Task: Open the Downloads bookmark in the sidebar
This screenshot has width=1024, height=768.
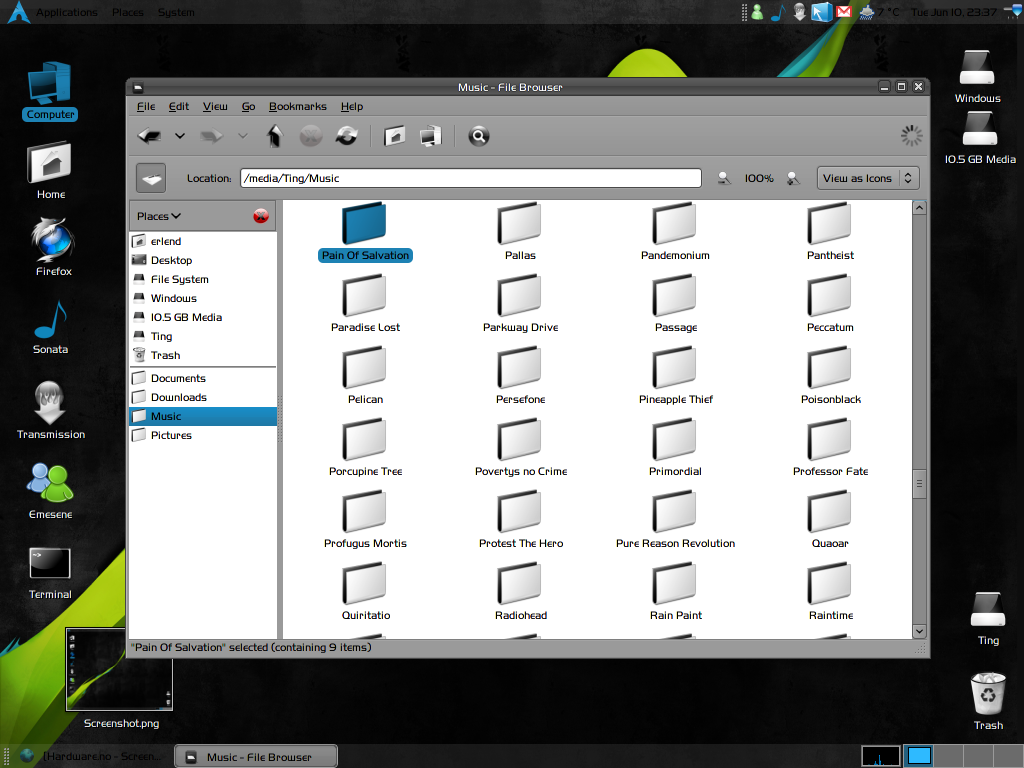Action: point(203,397)
